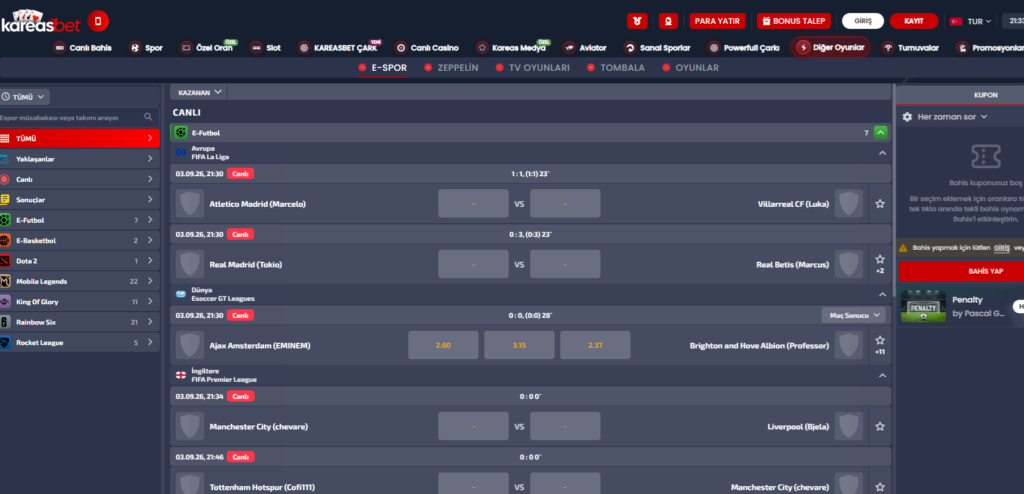Click Real Betis (Marcus) team shield

point(849,265)
